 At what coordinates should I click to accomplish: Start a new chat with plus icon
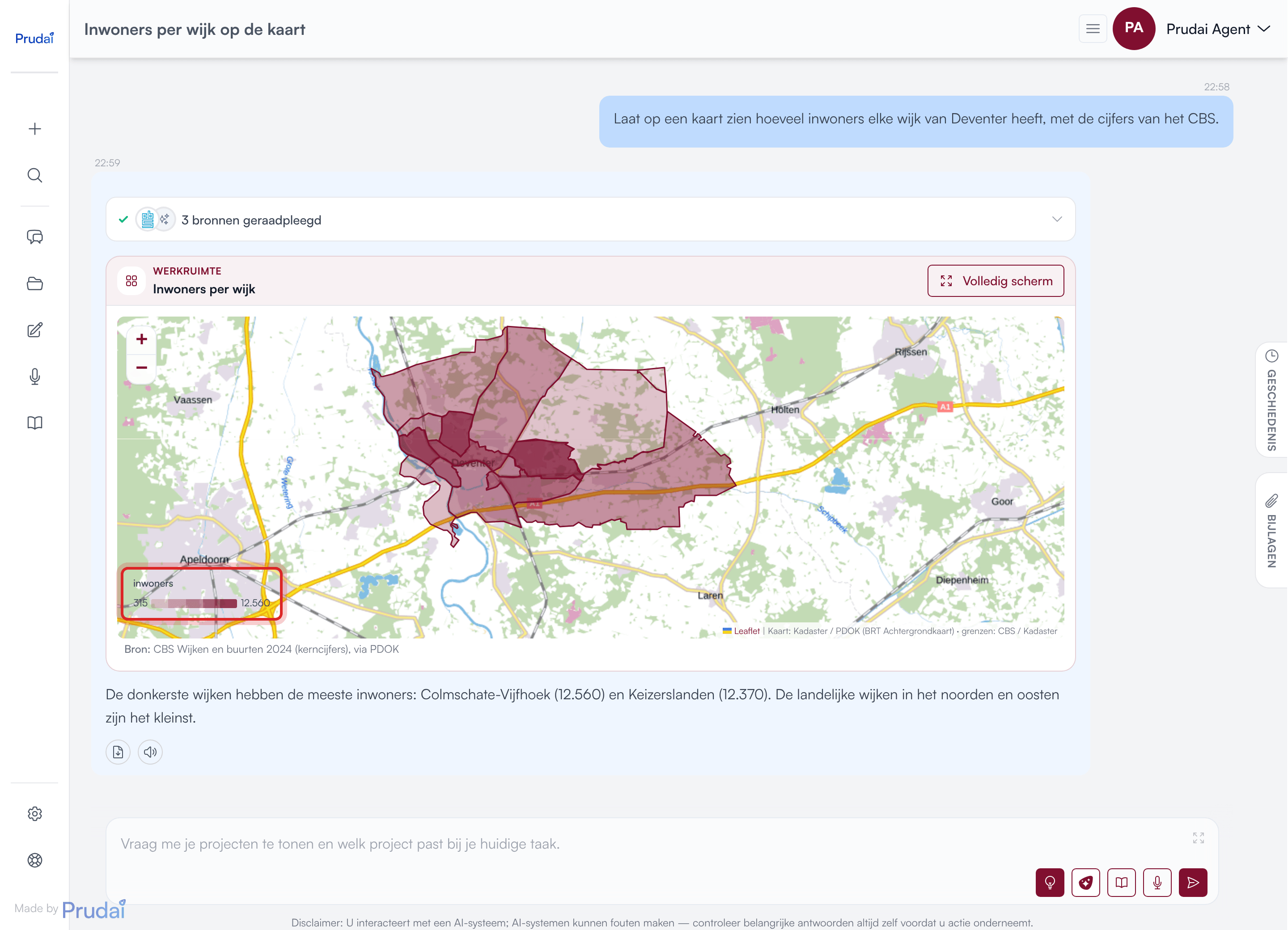pyautogui.click(x=34, y=129)
